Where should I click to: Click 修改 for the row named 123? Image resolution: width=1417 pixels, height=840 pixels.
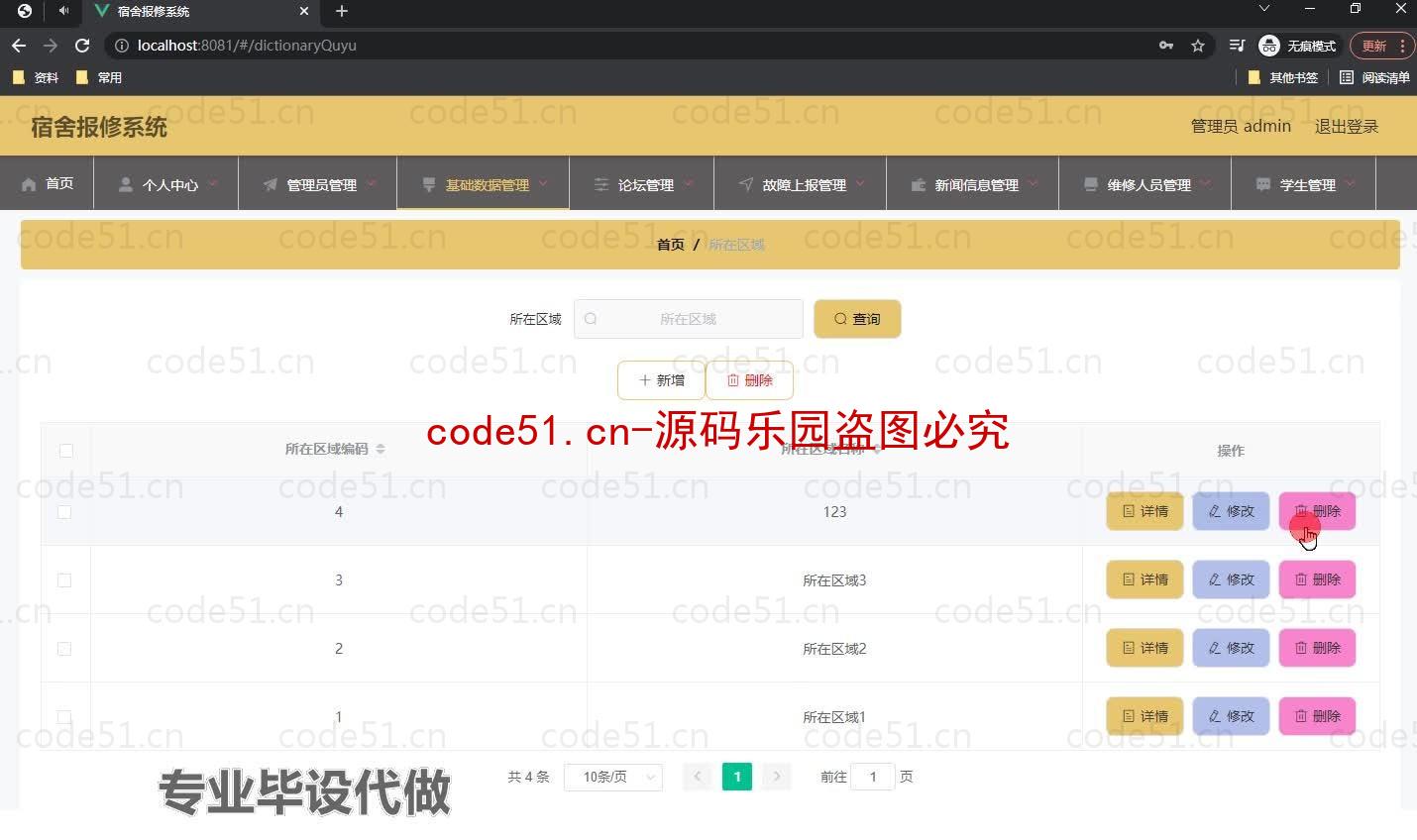click(x=1231, y=511)
